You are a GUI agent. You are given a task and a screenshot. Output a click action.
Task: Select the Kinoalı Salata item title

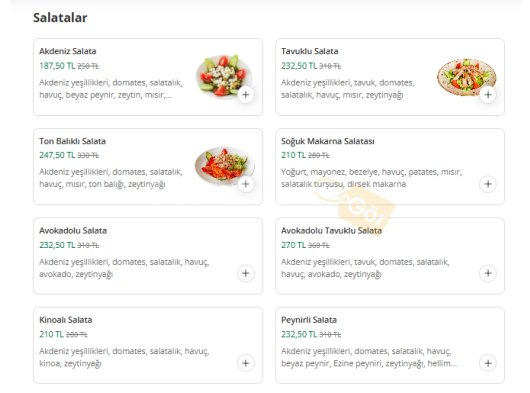pos(66,320)
